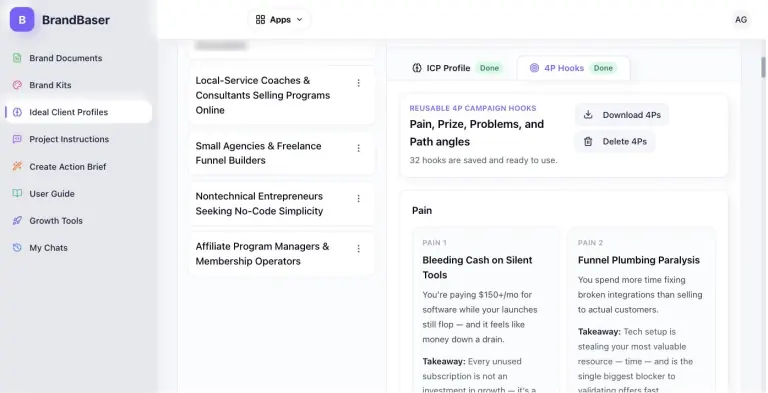Image resolution: width=768 pixels, height=393 pixels.
Task: Open My Chats
Action: pyautogui.click(x=48, y=247)
